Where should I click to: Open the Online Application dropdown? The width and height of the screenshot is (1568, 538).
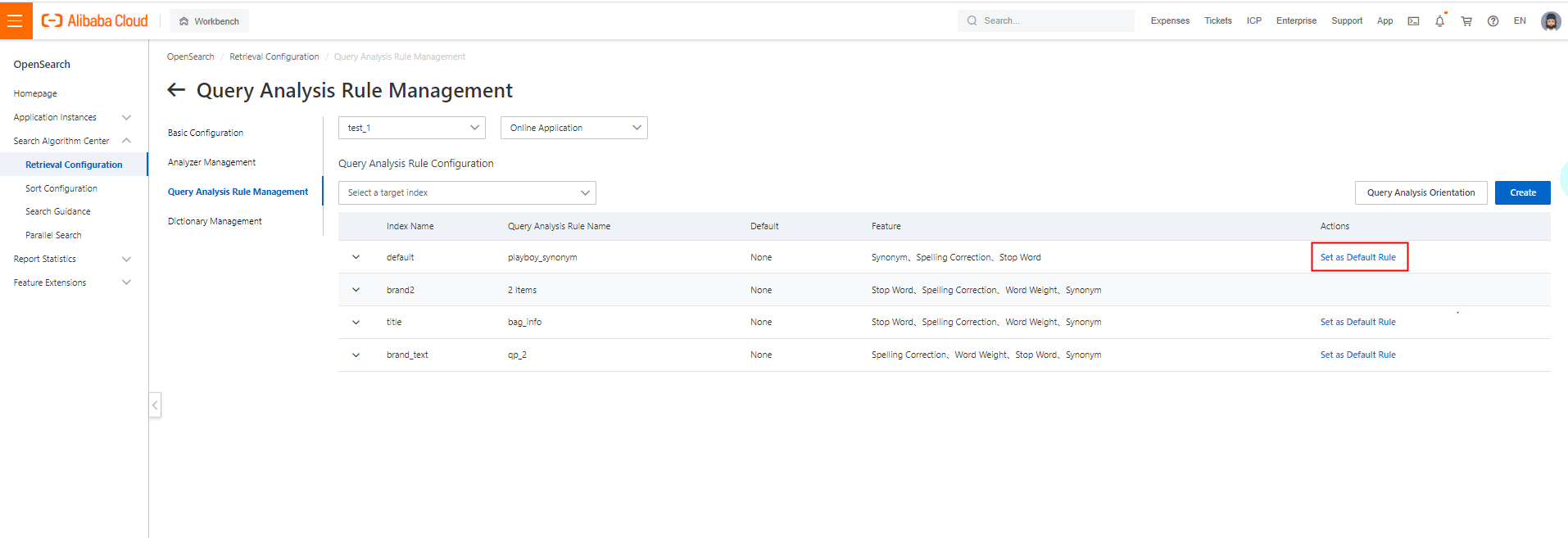point(573,128)
